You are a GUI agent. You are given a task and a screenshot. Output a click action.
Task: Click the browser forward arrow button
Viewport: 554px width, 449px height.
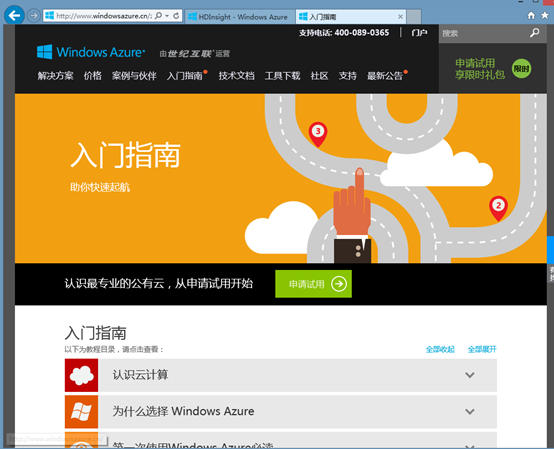(34, 16)
